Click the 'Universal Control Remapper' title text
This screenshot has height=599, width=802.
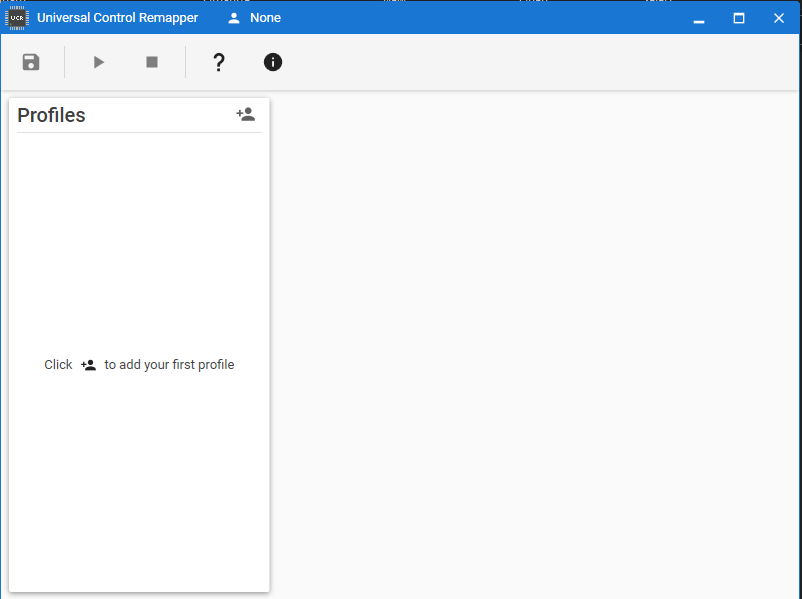tap(117, 18)
